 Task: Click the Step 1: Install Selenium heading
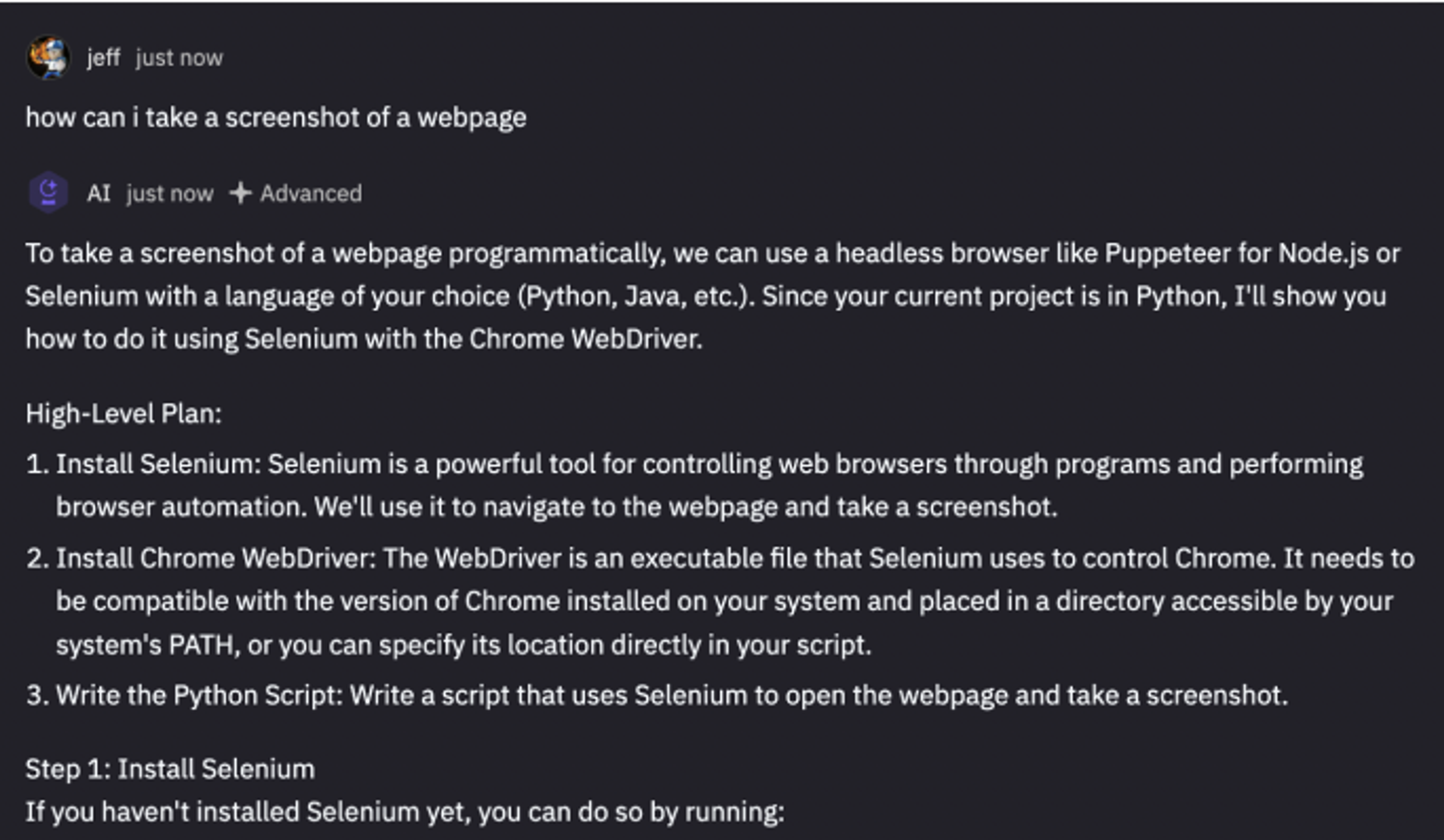[x=170, y=769]
